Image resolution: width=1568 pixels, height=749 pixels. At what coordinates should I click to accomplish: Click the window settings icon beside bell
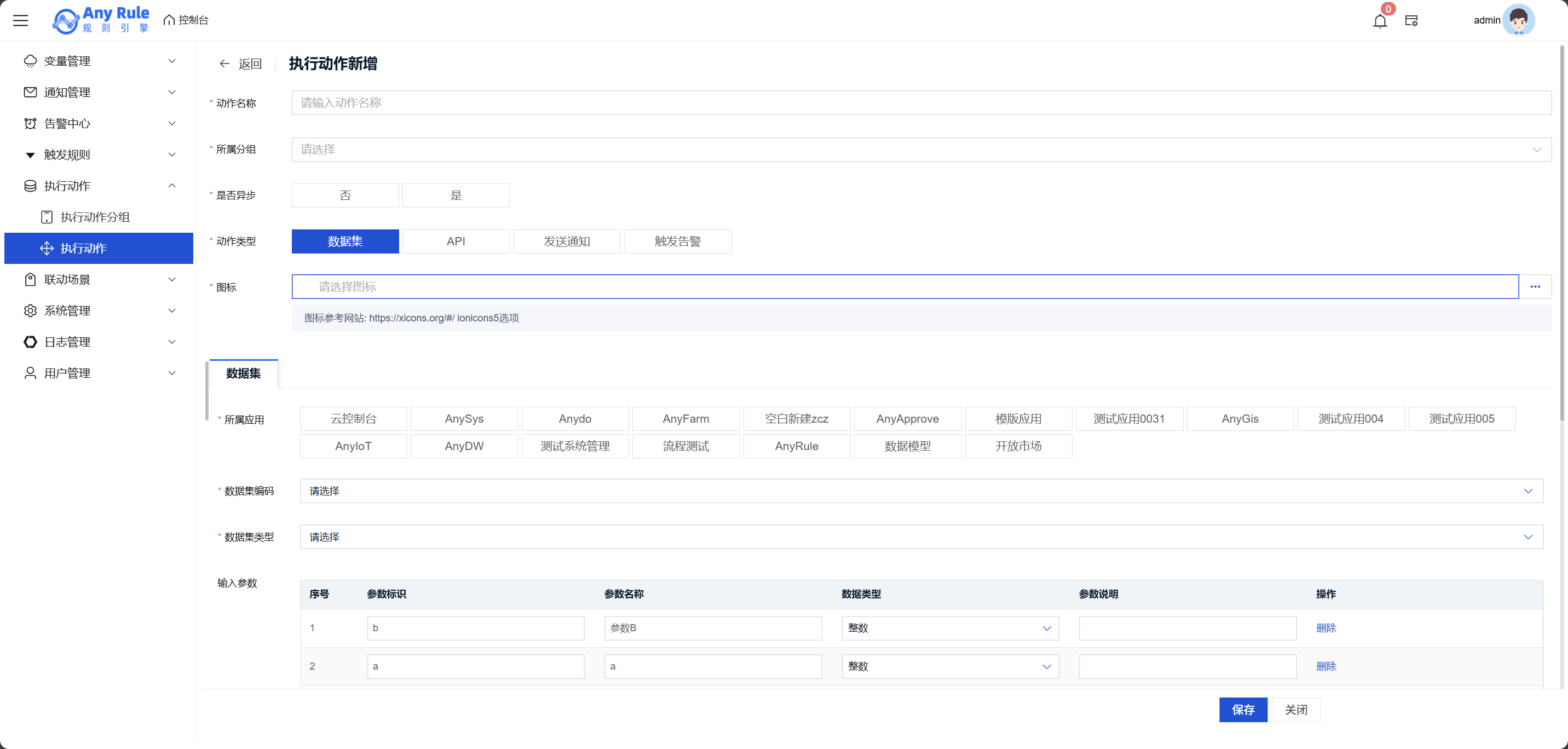coord(1411,21)
